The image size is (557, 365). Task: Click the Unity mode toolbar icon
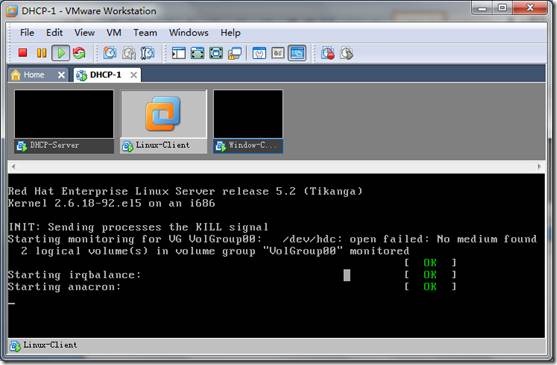[235, 53]
